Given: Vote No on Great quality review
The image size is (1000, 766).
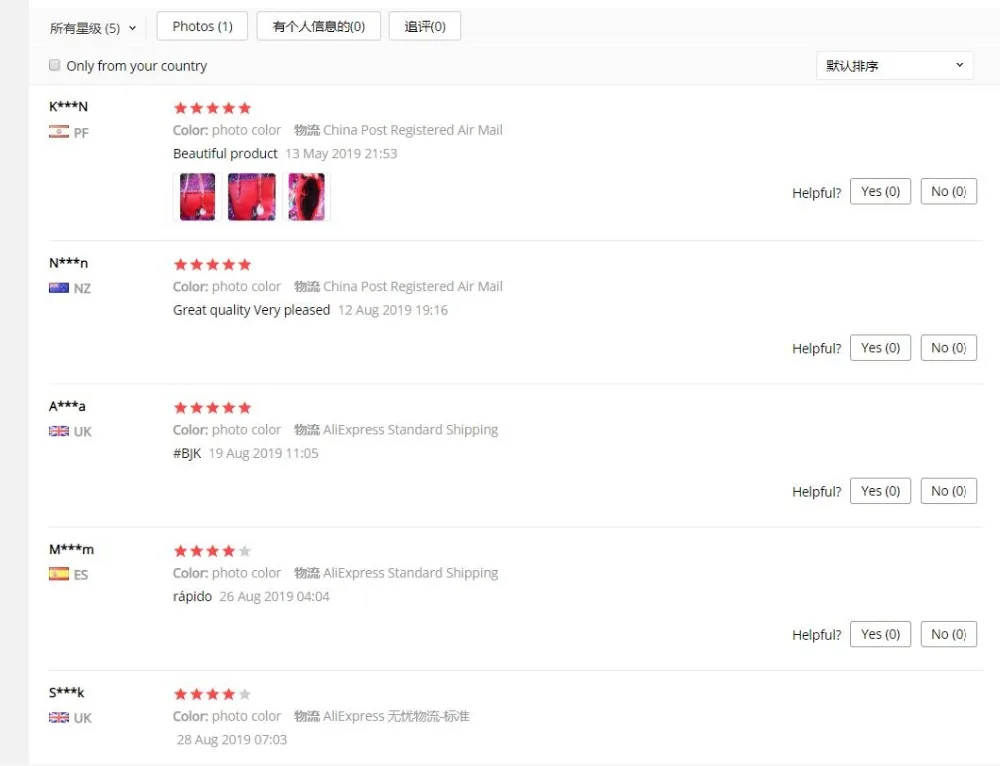Looking at the screenshot, I should click(948, 348).
